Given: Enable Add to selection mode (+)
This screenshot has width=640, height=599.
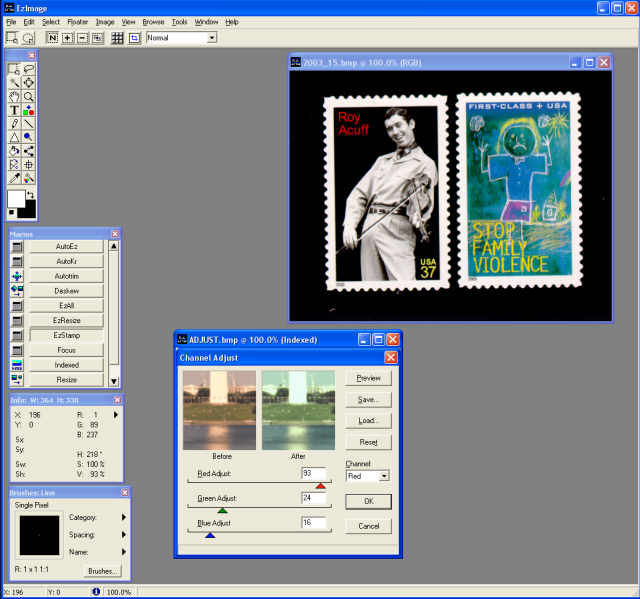Looking at the screenshot, I should point(67,38).
